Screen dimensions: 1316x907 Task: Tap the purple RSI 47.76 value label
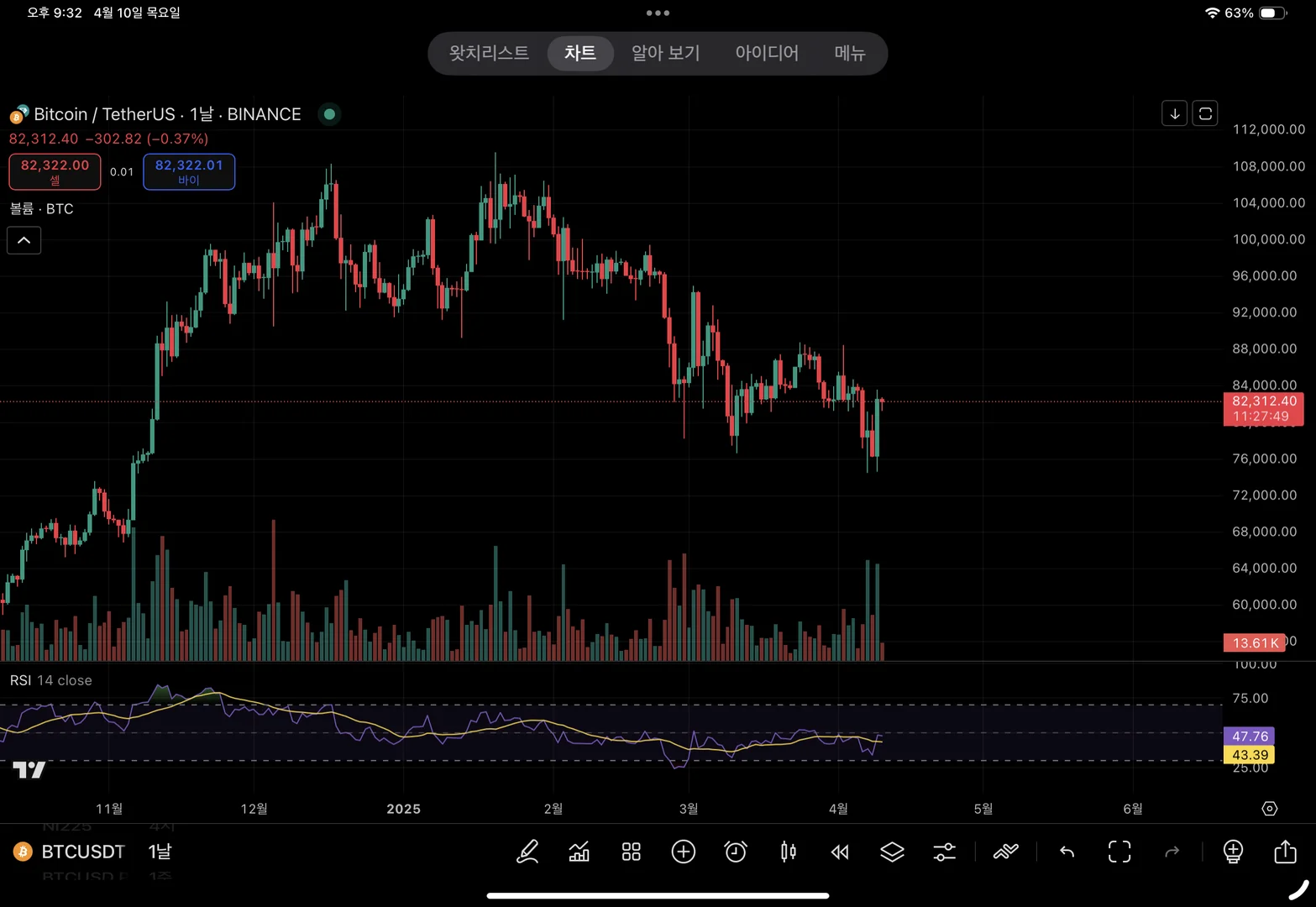pos(1250,737)
